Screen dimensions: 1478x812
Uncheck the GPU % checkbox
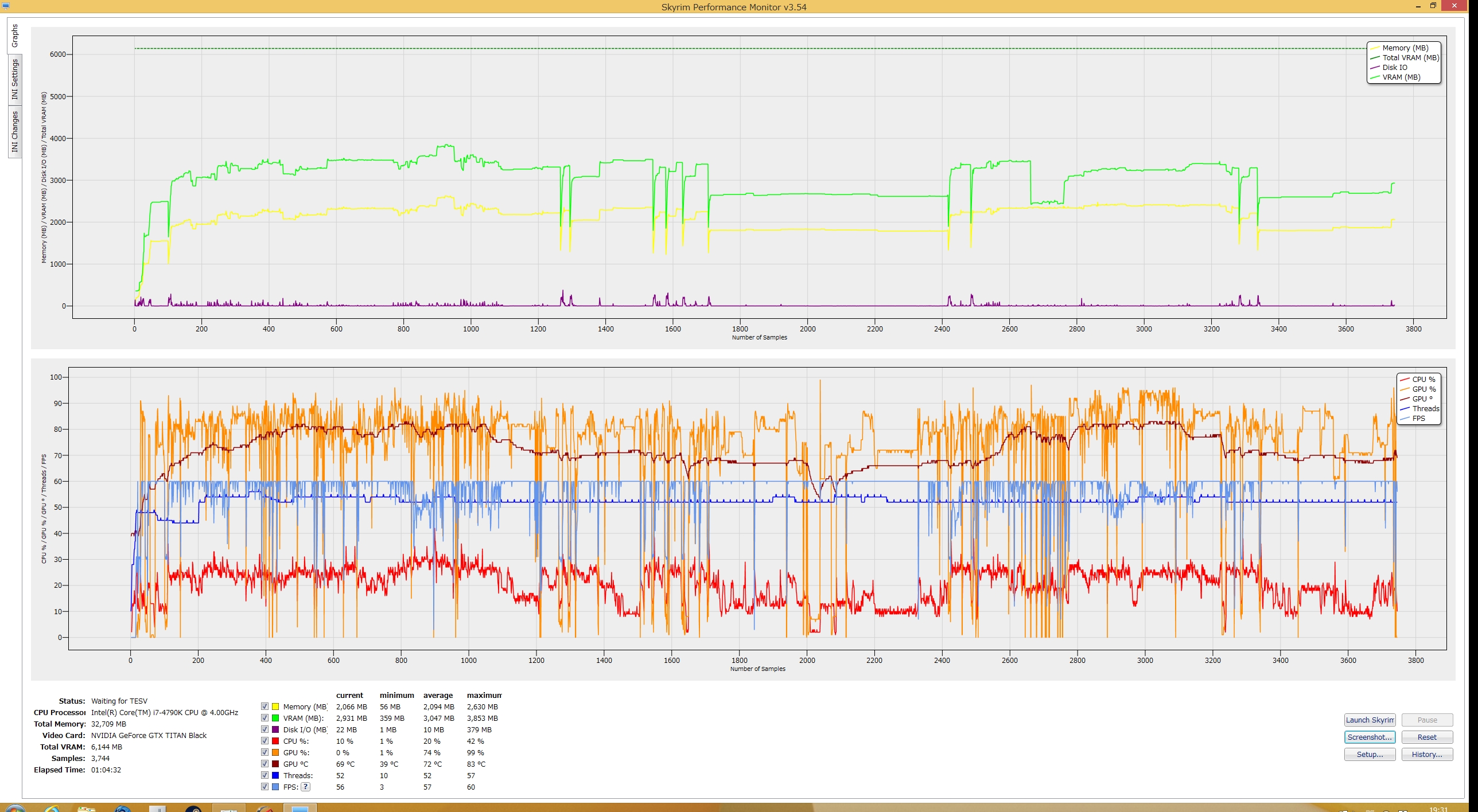click(265, 752)
